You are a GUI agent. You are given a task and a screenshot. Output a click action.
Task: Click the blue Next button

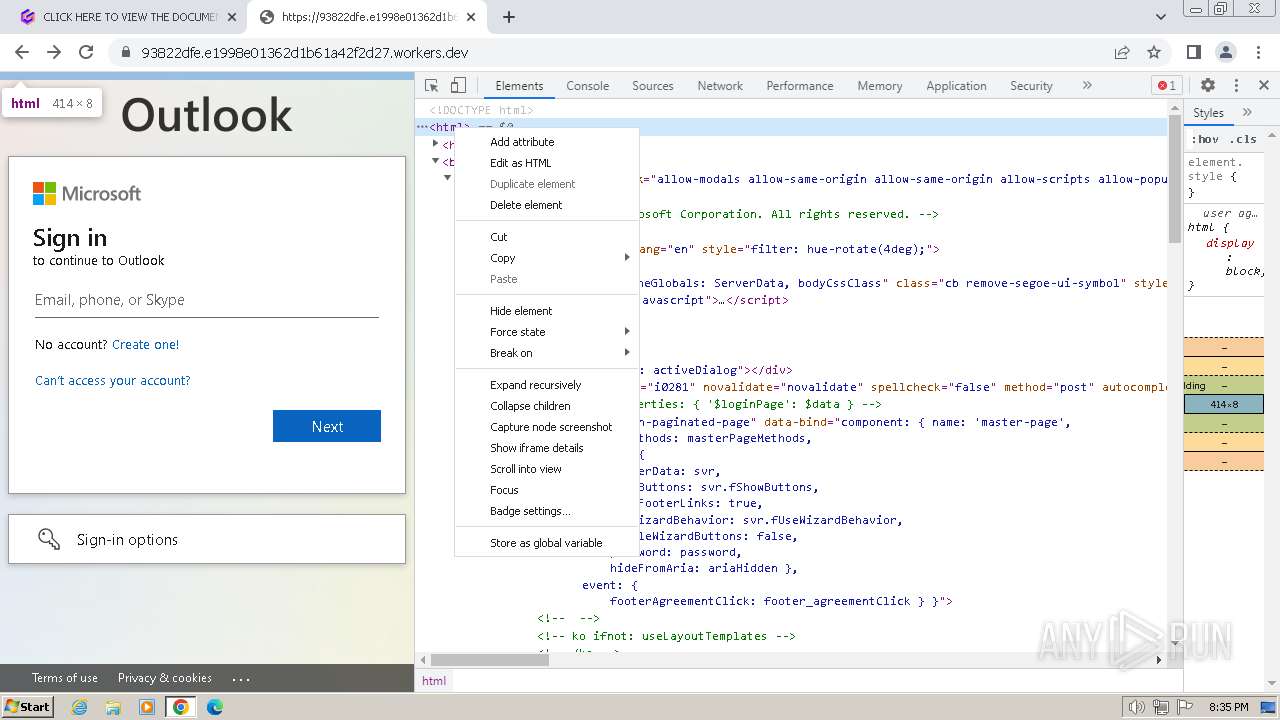(x=327, y=426)
